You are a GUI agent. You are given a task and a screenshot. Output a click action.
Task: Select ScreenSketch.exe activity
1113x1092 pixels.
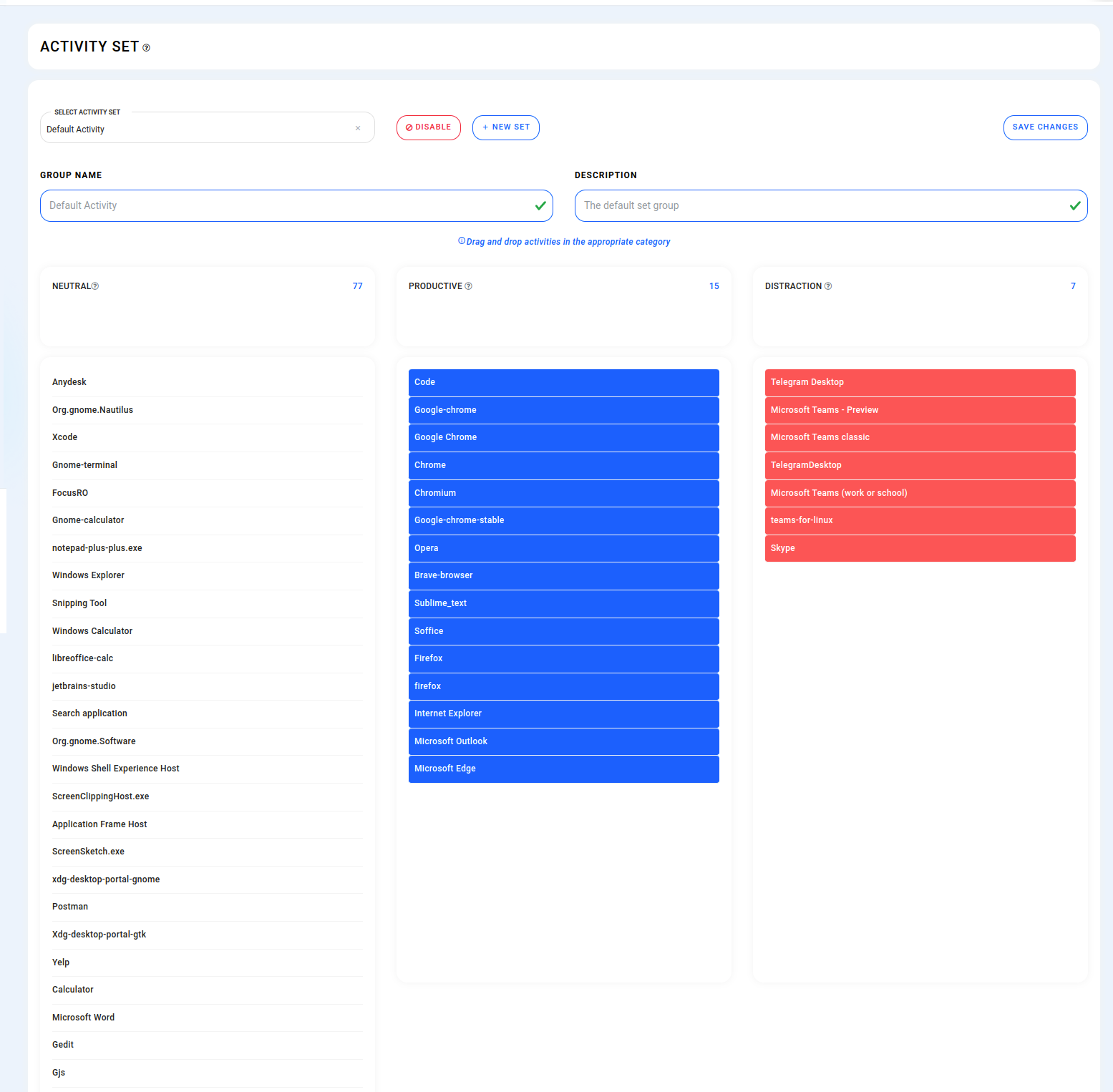(208, 852)
